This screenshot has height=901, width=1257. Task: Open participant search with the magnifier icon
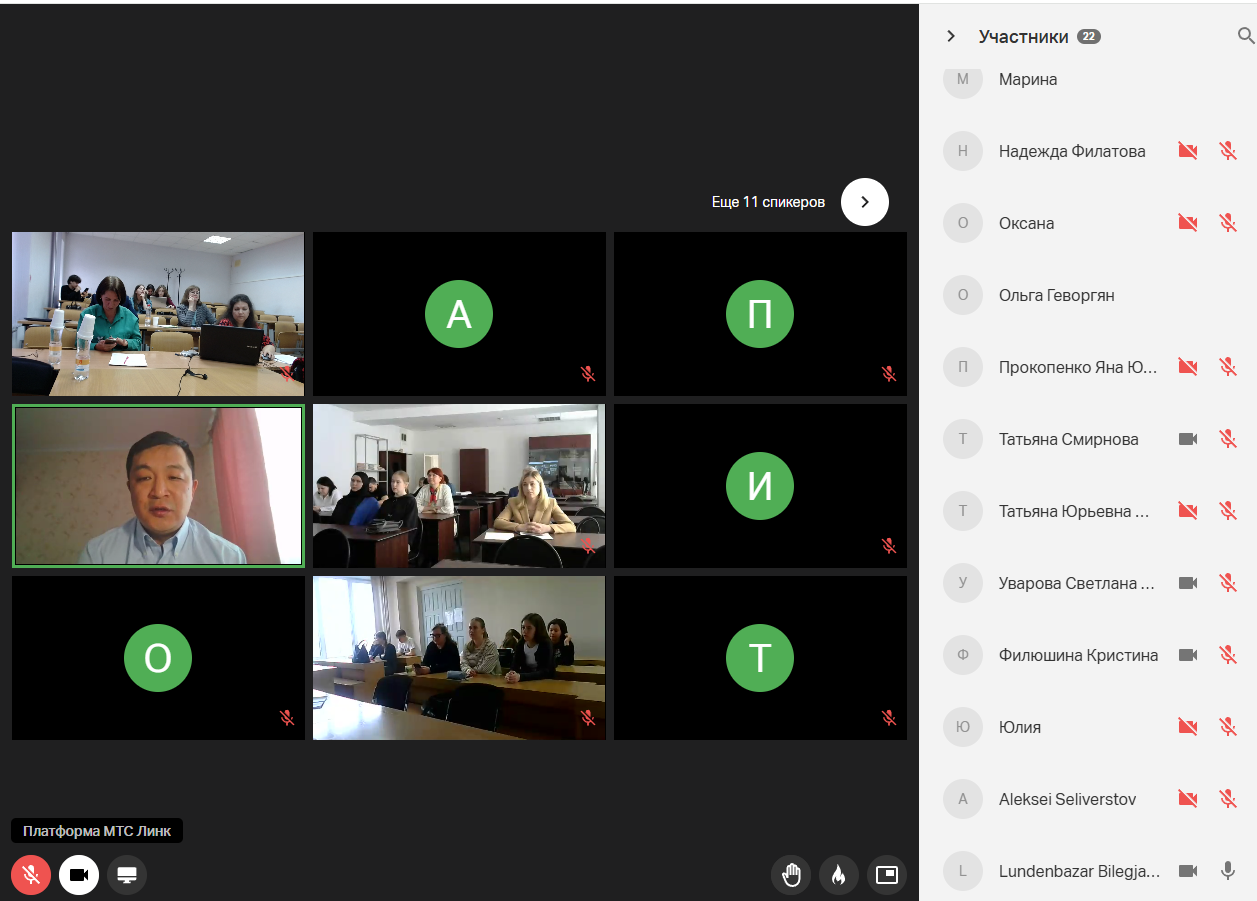point(1246,37)
